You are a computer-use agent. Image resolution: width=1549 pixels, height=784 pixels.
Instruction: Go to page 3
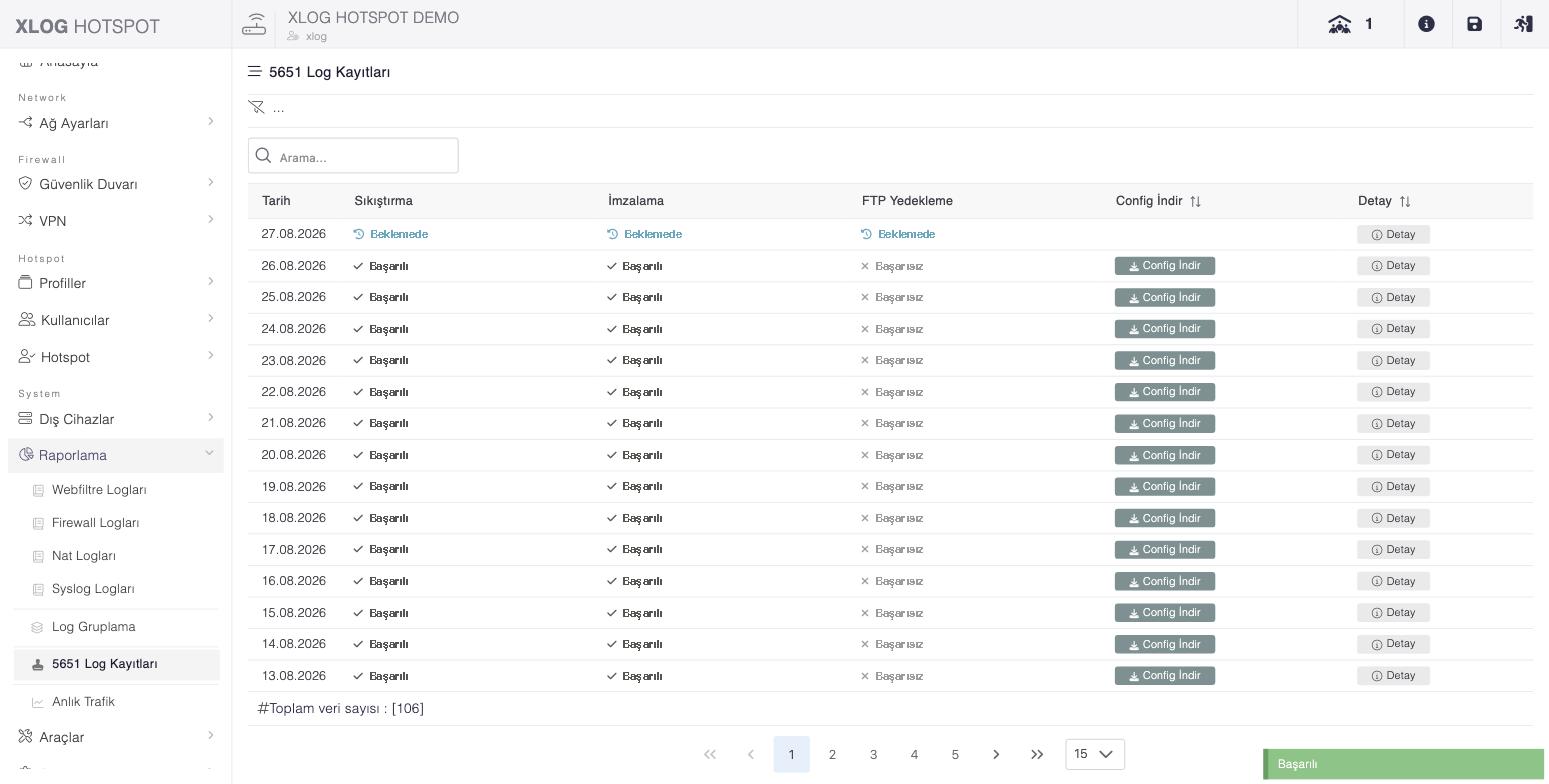873,755
